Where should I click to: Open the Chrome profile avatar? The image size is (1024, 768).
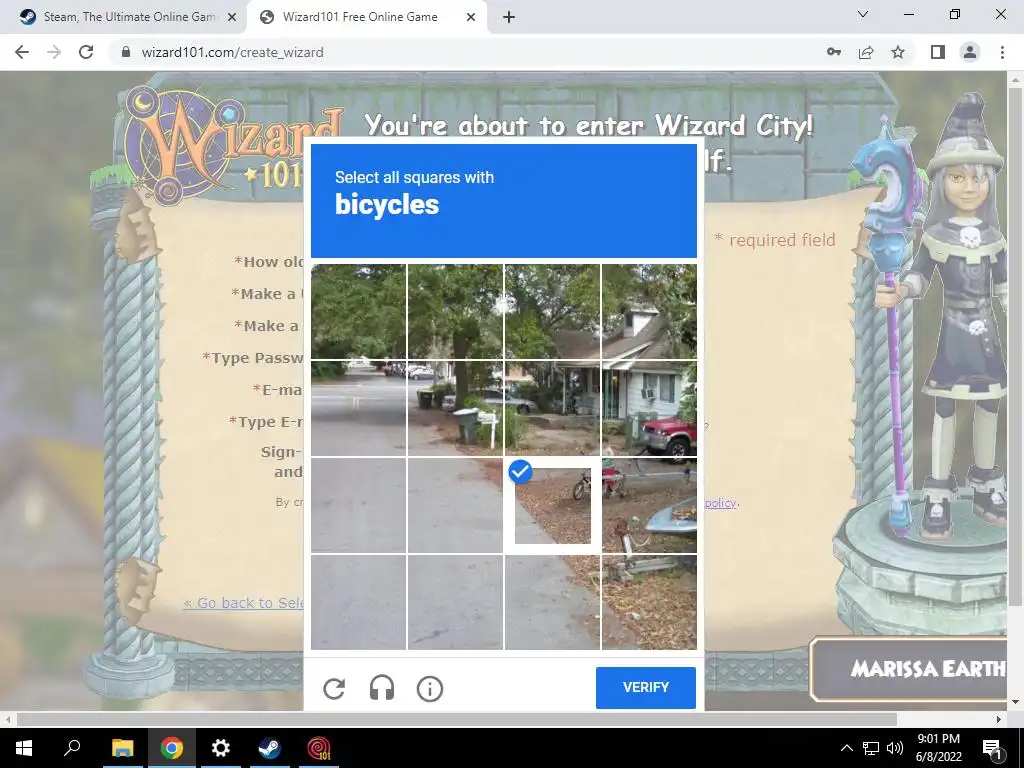coord(970,52)
